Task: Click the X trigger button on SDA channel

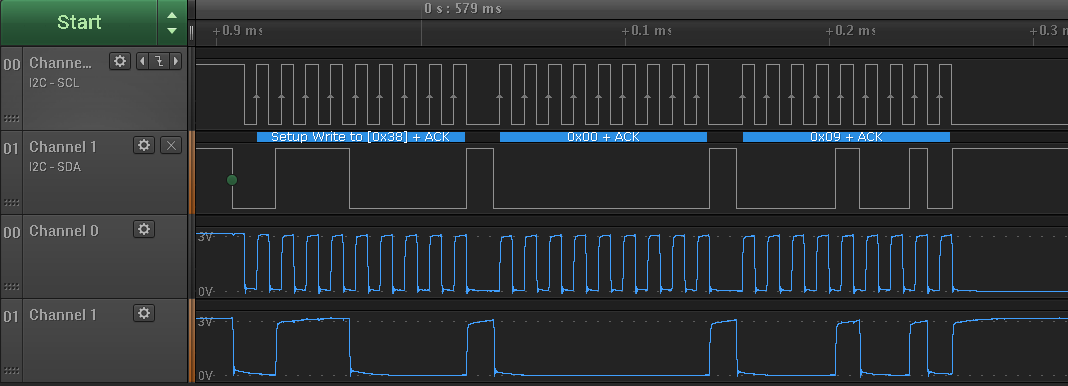Action: click(x=171, y=145)
